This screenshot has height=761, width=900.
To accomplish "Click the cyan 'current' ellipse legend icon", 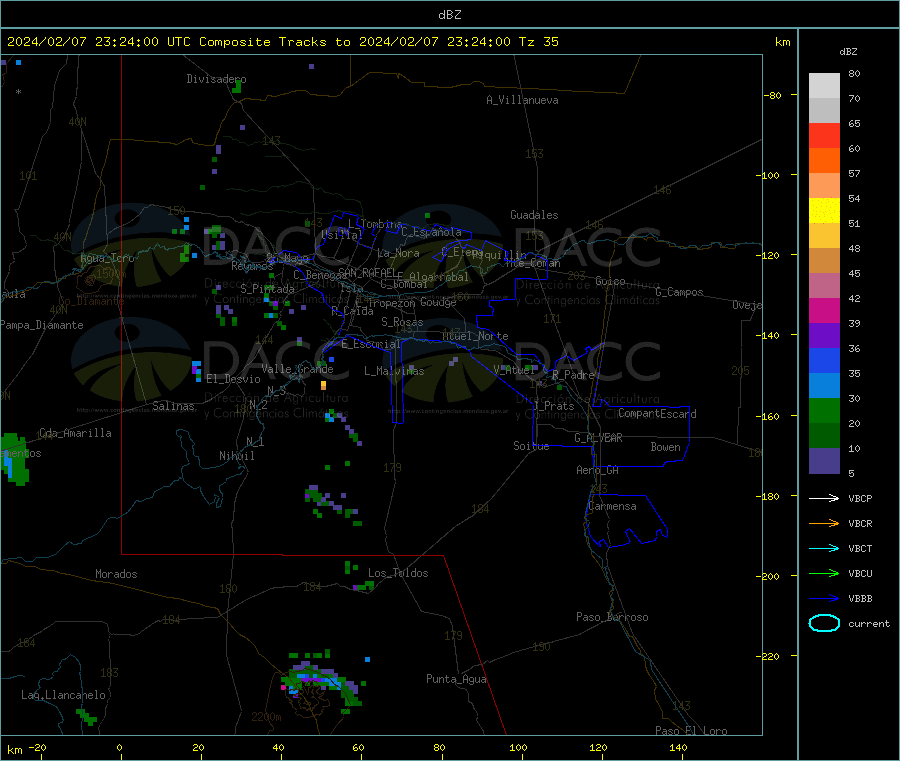I will 824,623.
